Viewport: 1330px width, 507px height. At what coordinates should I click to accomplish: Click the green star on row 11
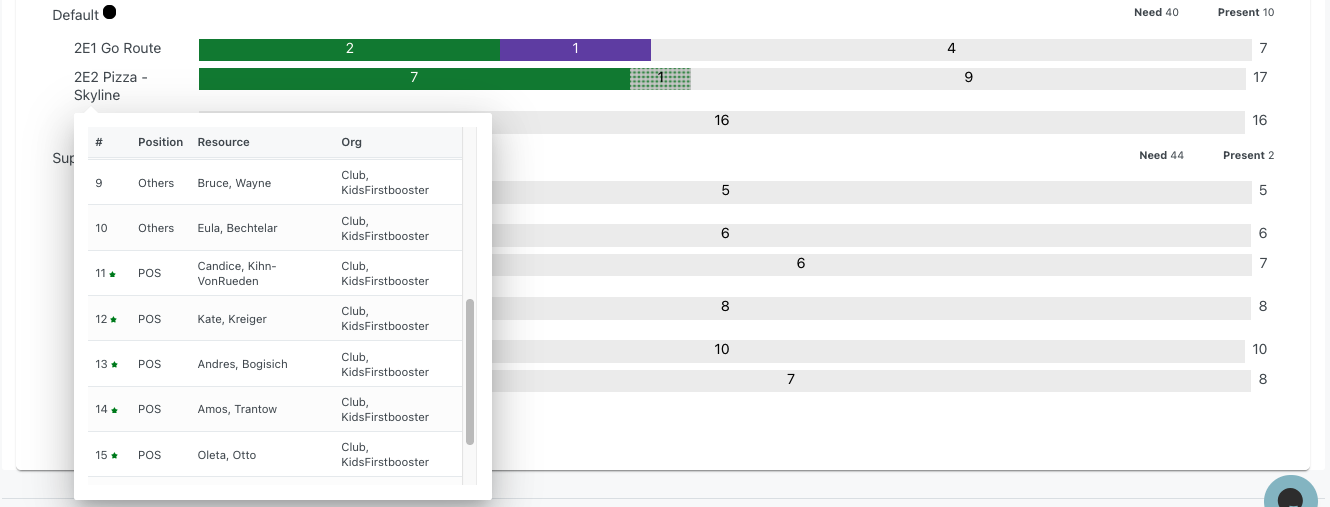point(114,274)
